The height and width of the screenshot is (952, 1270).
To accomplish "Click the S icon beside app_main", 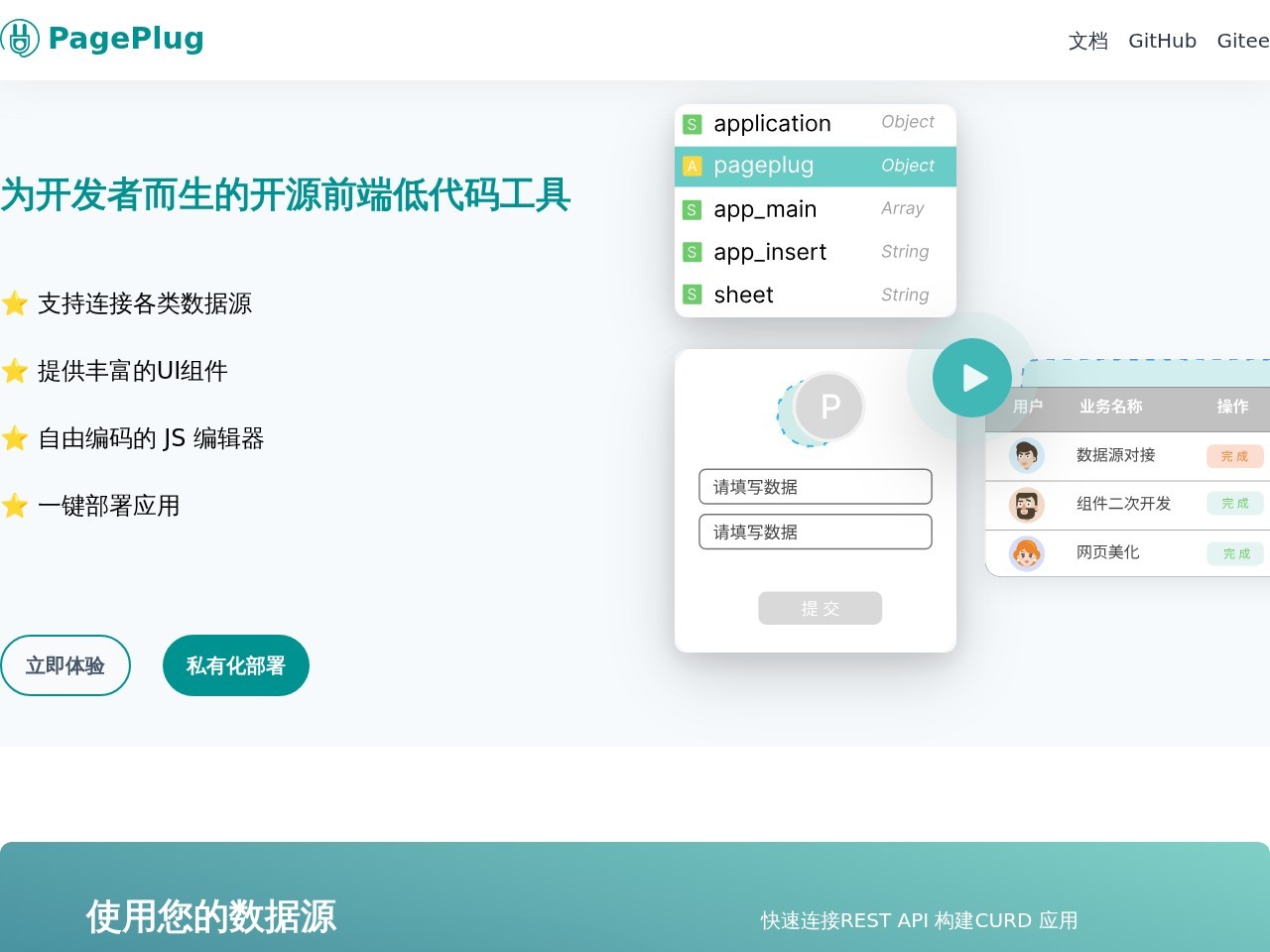I will tap(693, 210).
